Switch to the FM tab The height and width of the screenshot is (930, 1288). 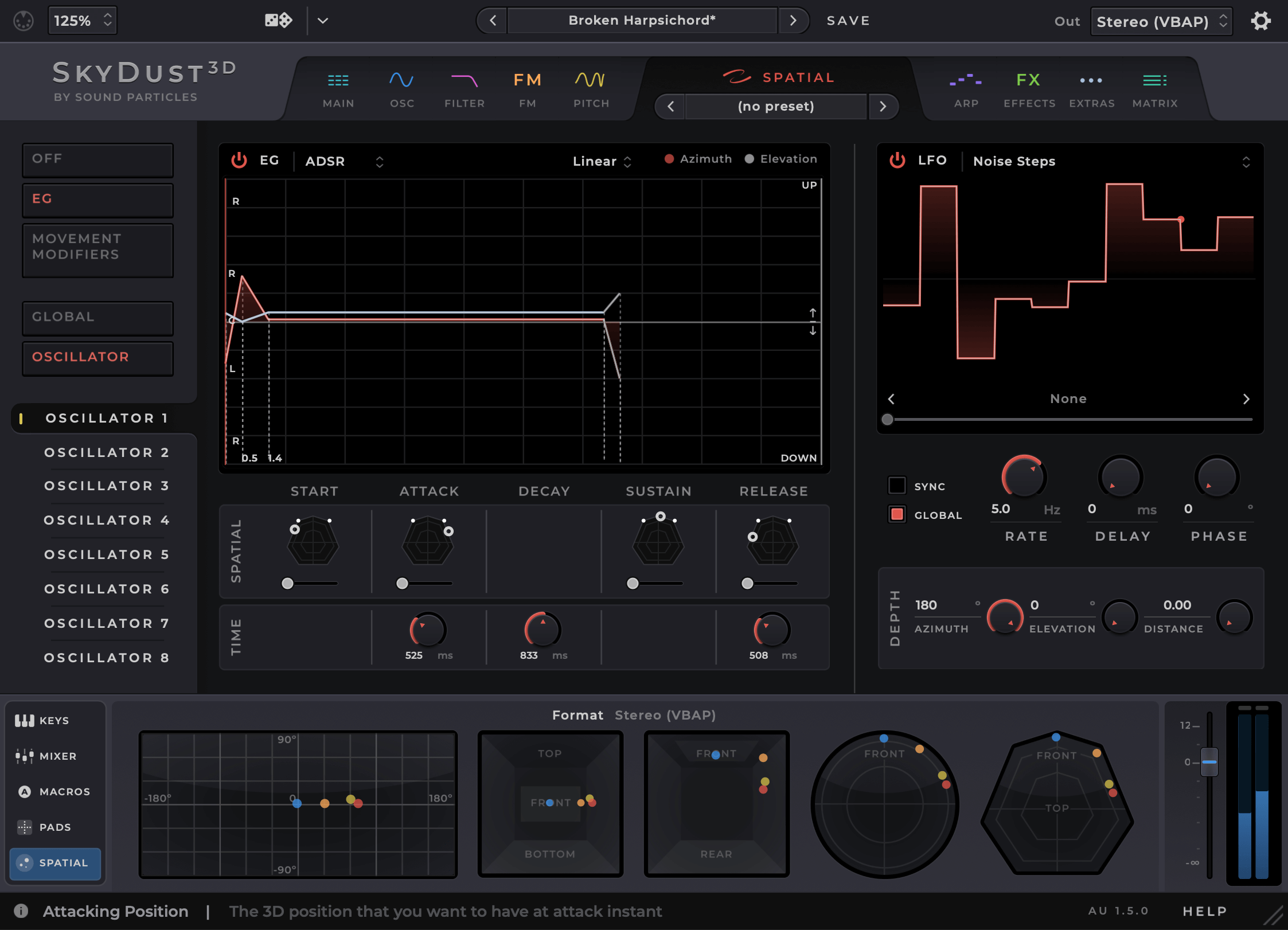coord(527,89)
